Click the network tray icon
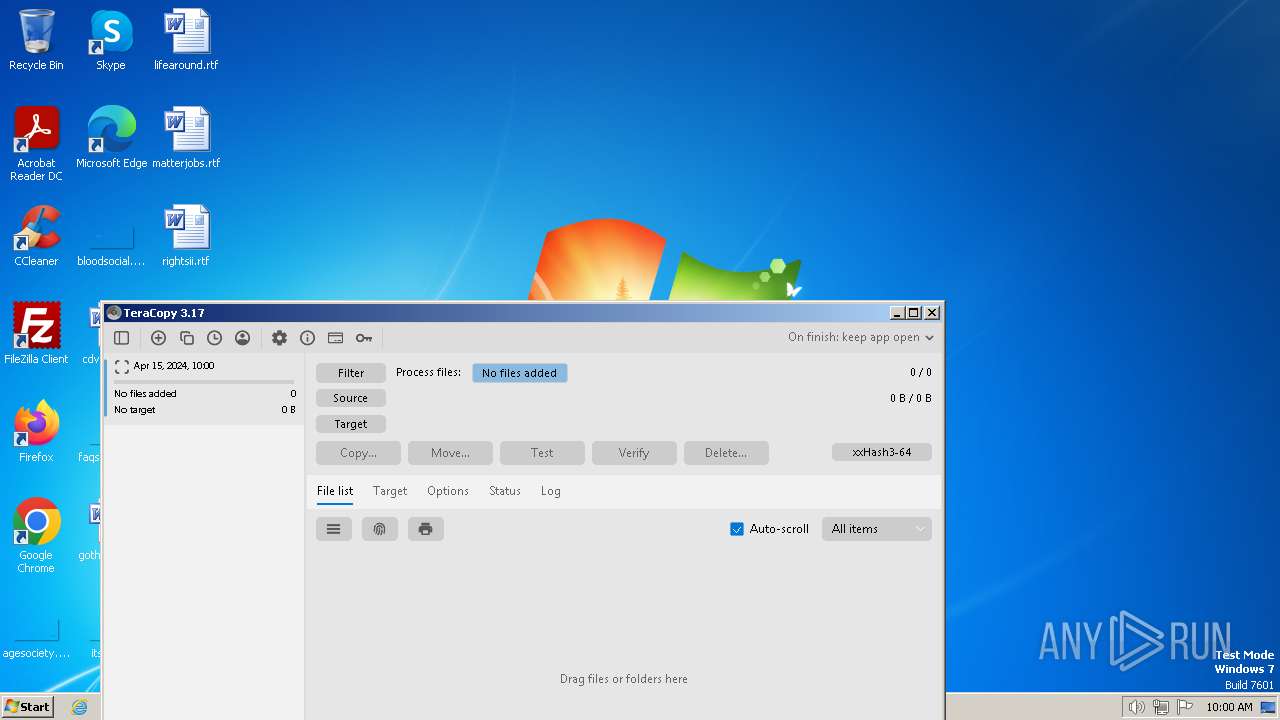 [x=1161, y=707]
